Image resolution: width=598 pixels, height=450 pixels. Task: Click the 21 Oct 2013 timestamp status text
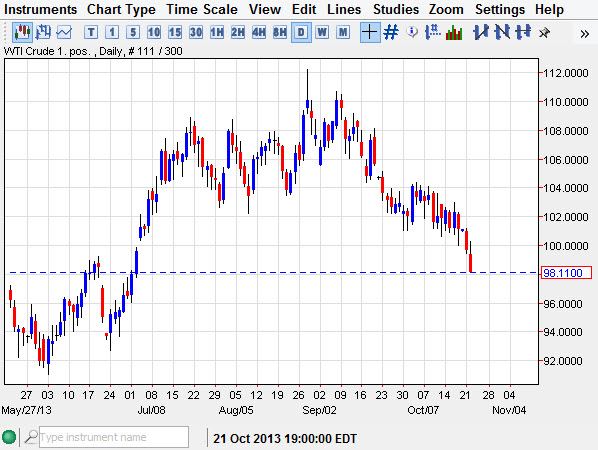[x=285, y=439]
